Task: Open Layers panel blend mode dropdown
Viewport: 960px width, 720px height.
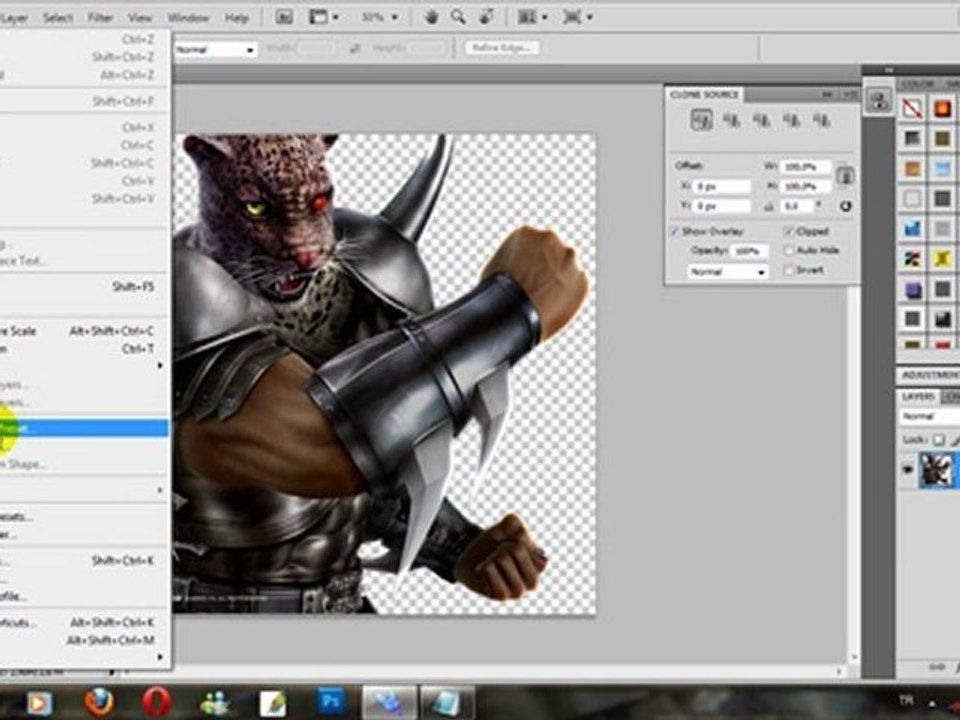Action: 930,416
